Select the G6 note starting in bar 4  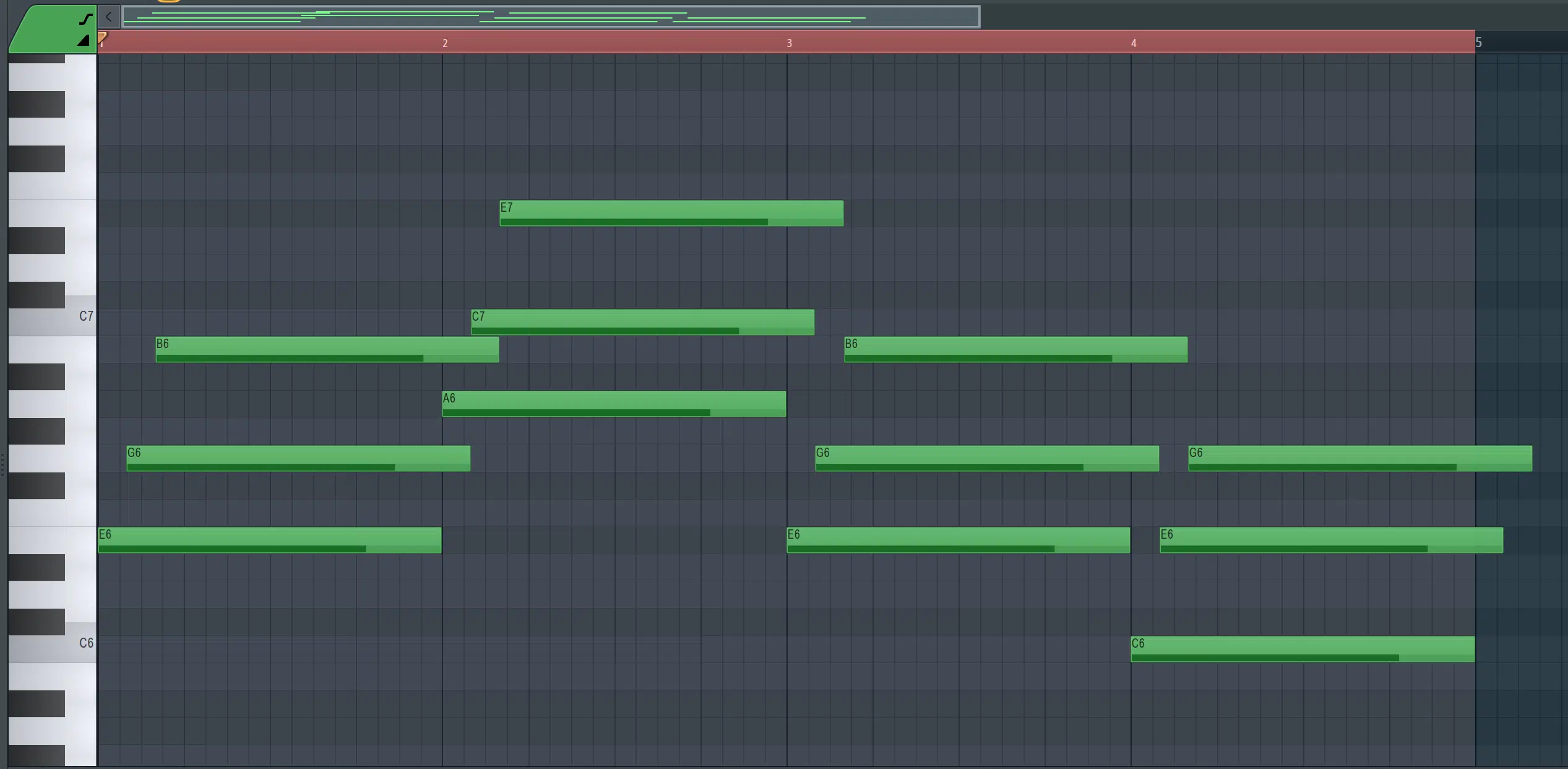tap(1360, 458)
